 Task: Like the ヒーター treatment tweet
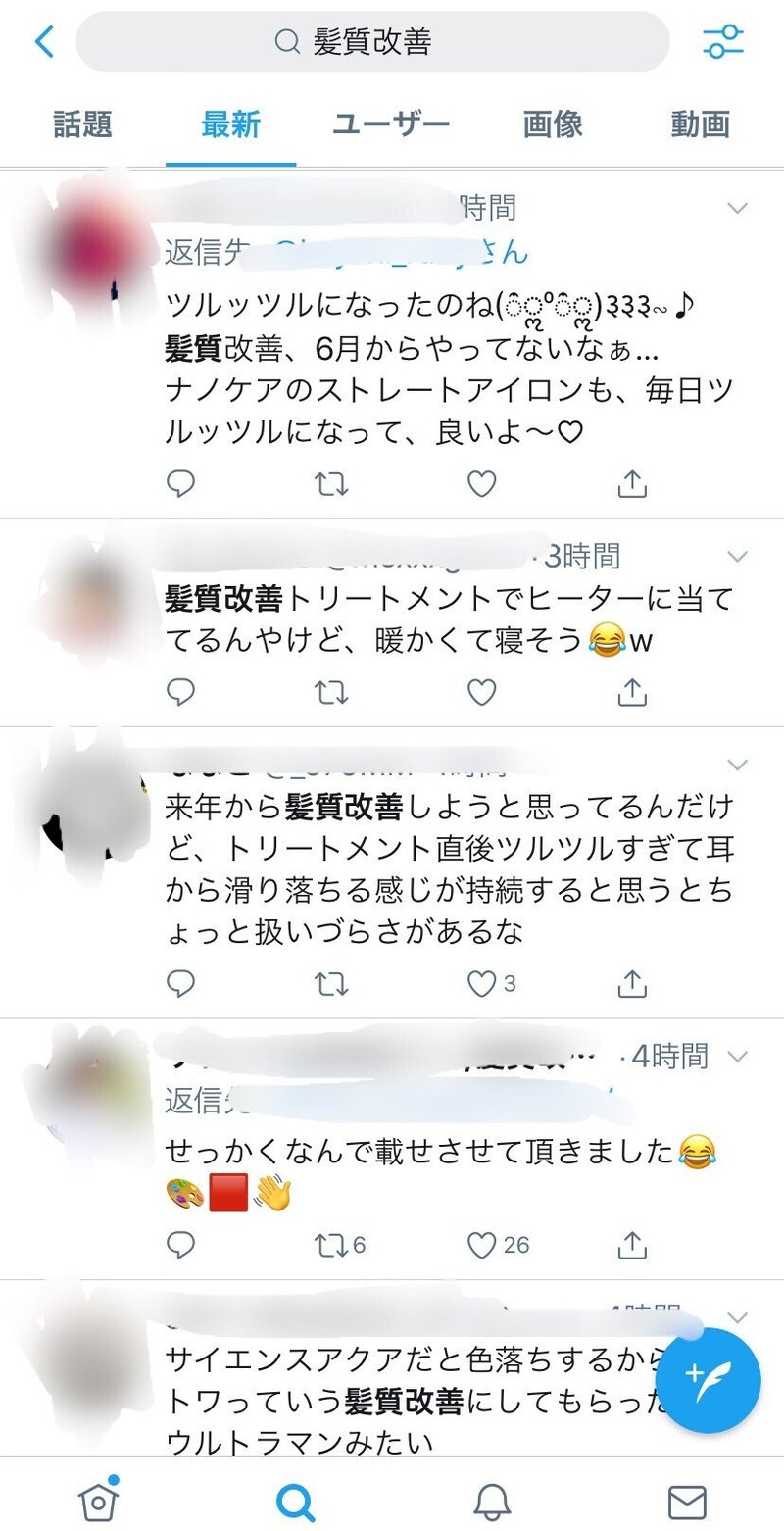(481, 692)
